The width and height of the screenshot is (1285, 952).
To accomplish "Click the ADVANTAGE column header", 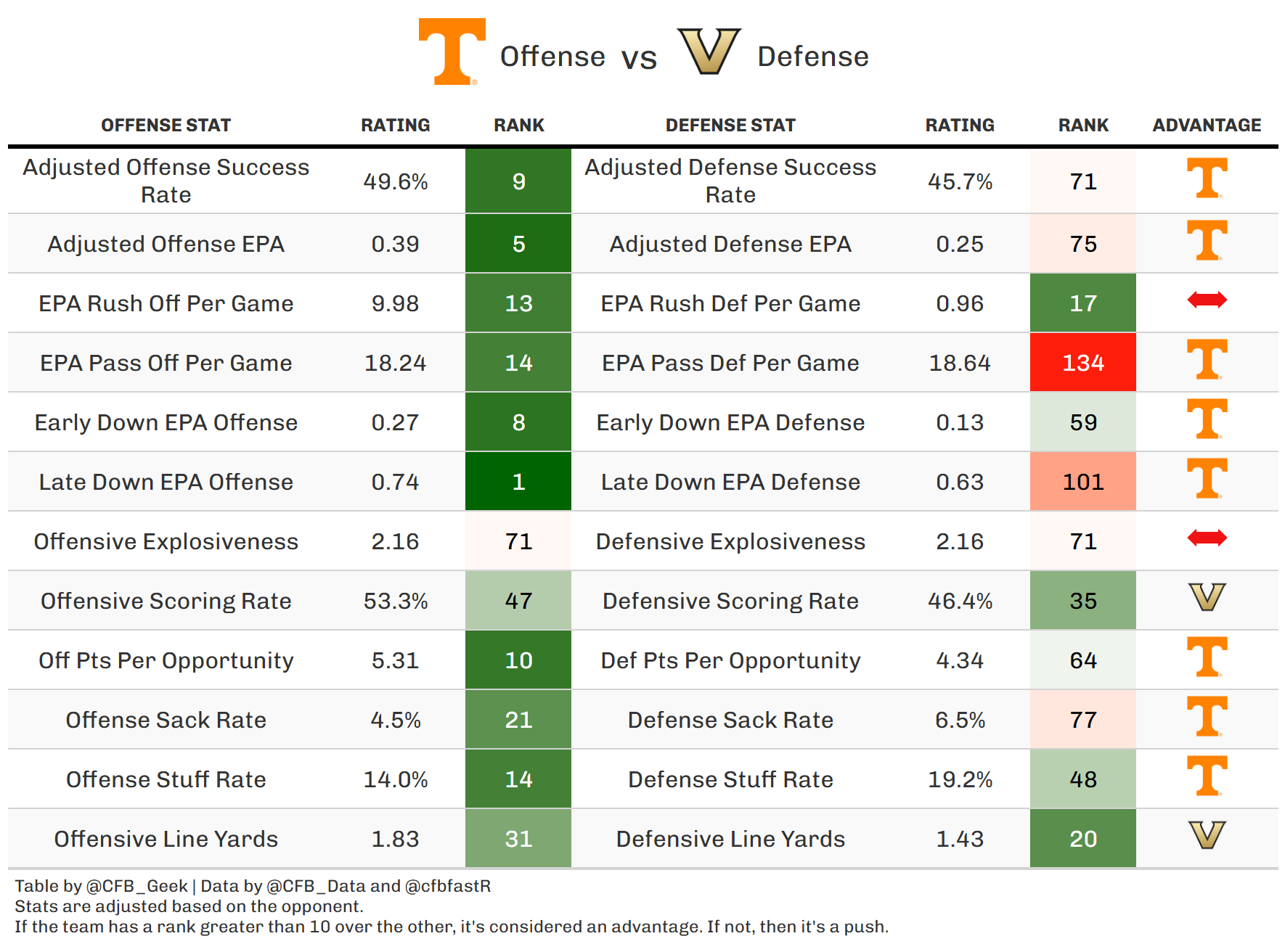I will [1207, 126].
